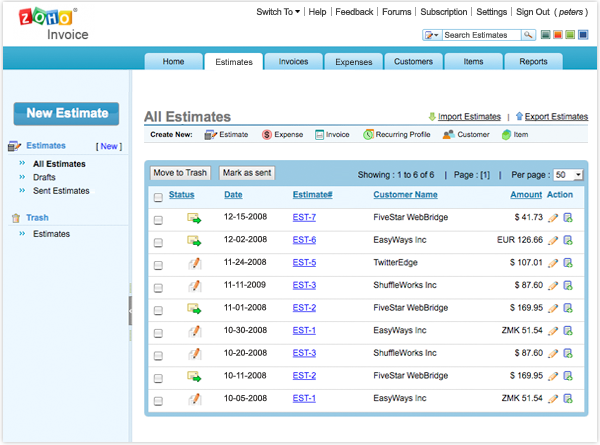Collapse the sidebar using the splitter handle
600x445 pixels.
pos(130,311)
